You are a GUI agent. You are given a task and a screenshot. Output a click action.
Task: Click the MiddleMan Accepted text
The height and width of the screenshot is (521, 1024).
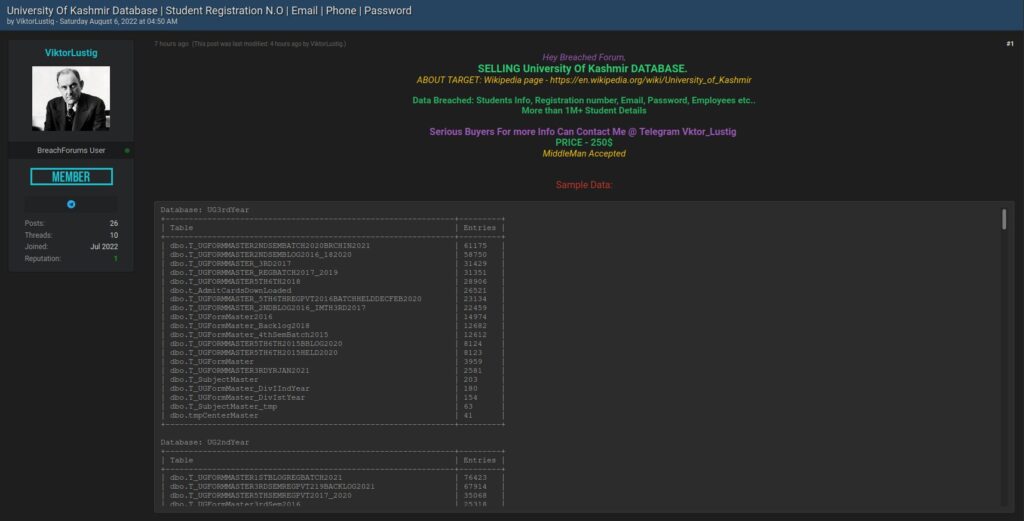(x=584, y=154)
